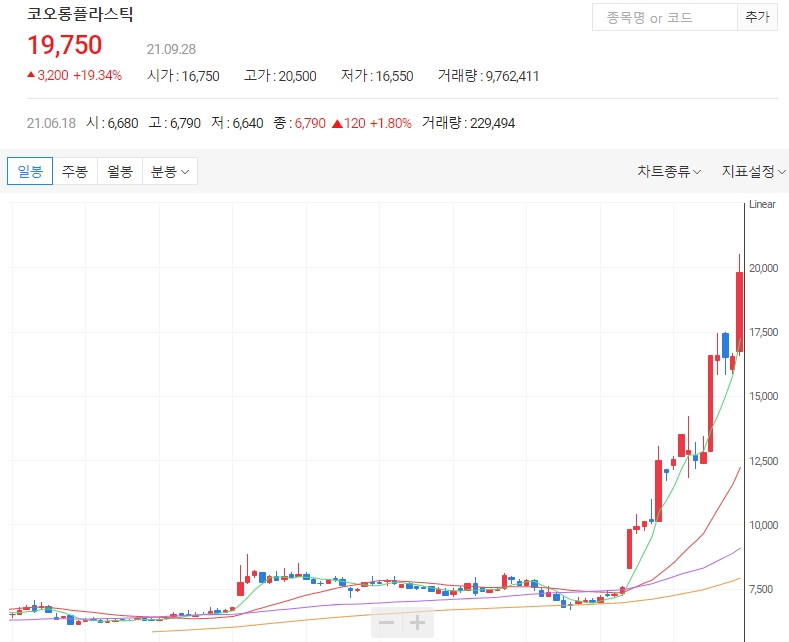
Task: Open the 지표설정 indicator settings dropdown
Action: (x=753, y=172)
